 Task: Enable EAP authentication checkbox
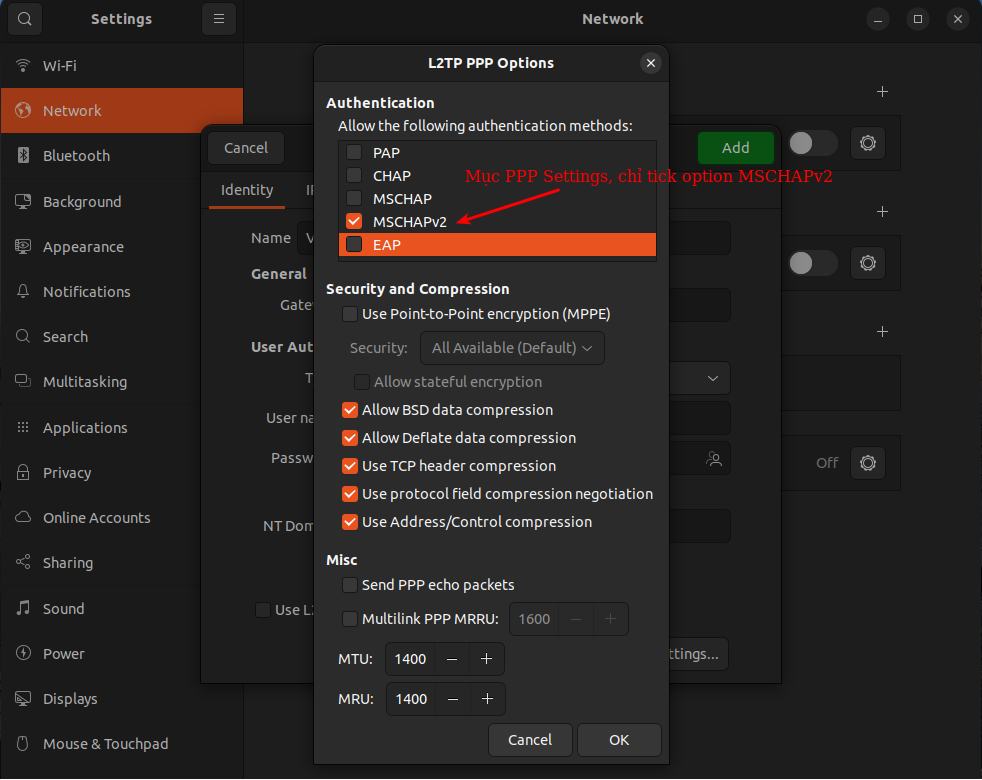pyautogui.click(x=354, y=244)
